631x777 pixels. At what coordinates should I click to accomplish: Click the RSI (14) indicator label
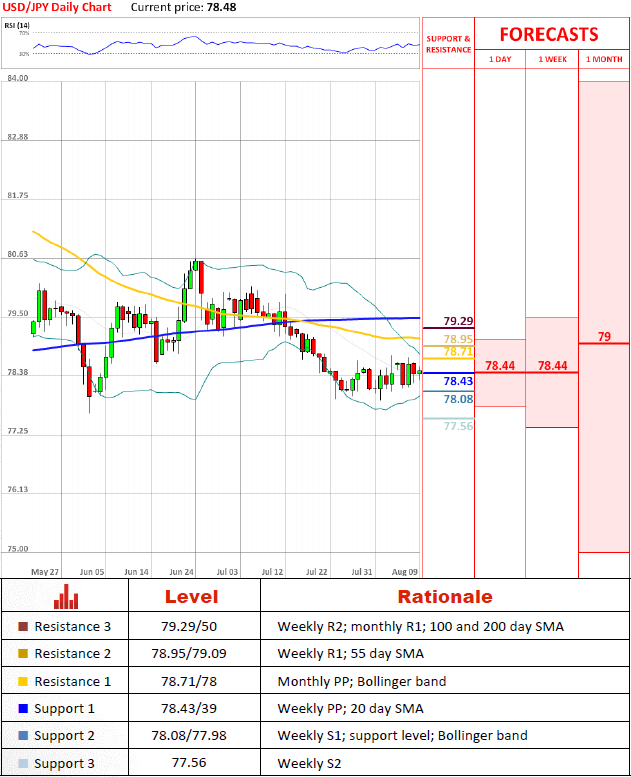[x=17, y=25]
